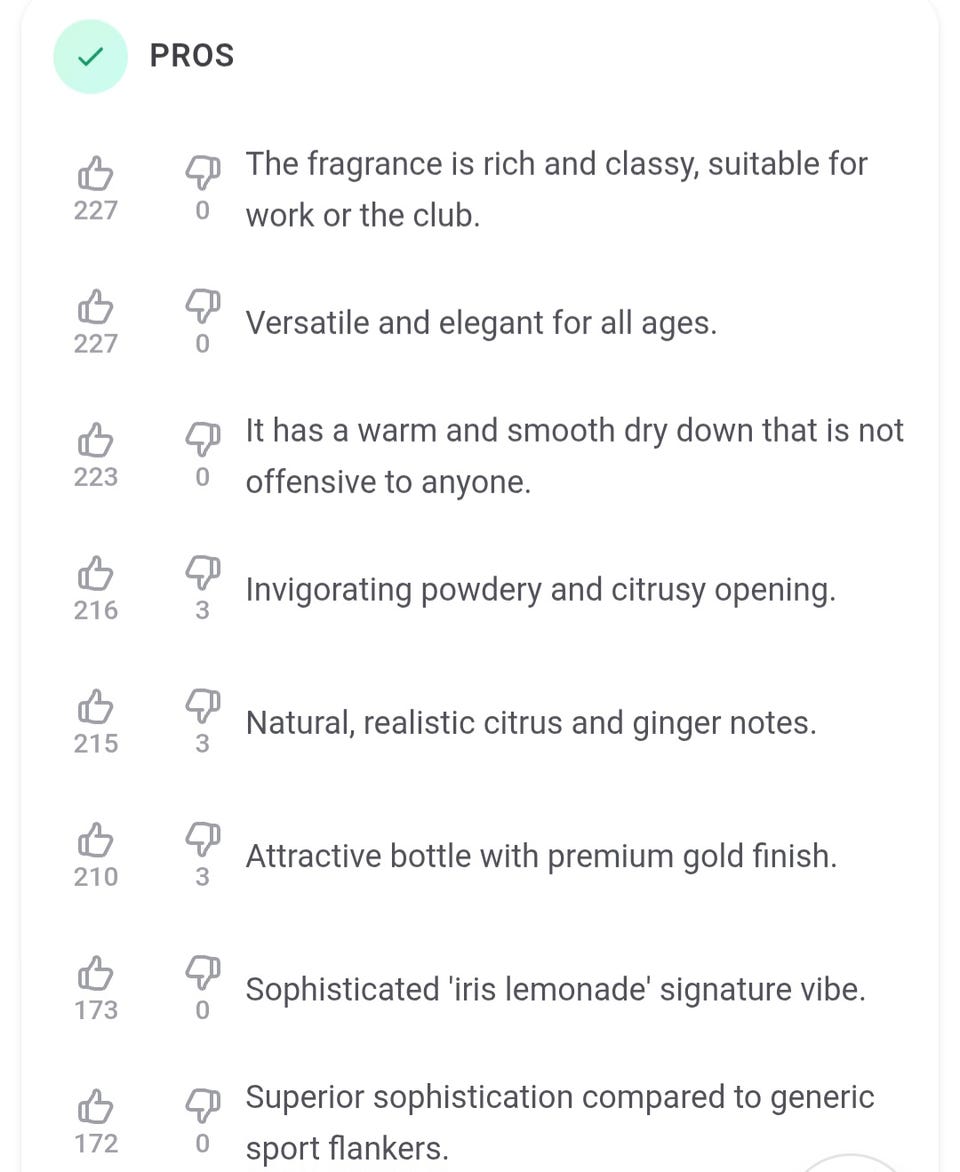Downvote 'Invigorating powdery and citrusy opening'
Screen dimensions: 960x1172
click(203, 573)
